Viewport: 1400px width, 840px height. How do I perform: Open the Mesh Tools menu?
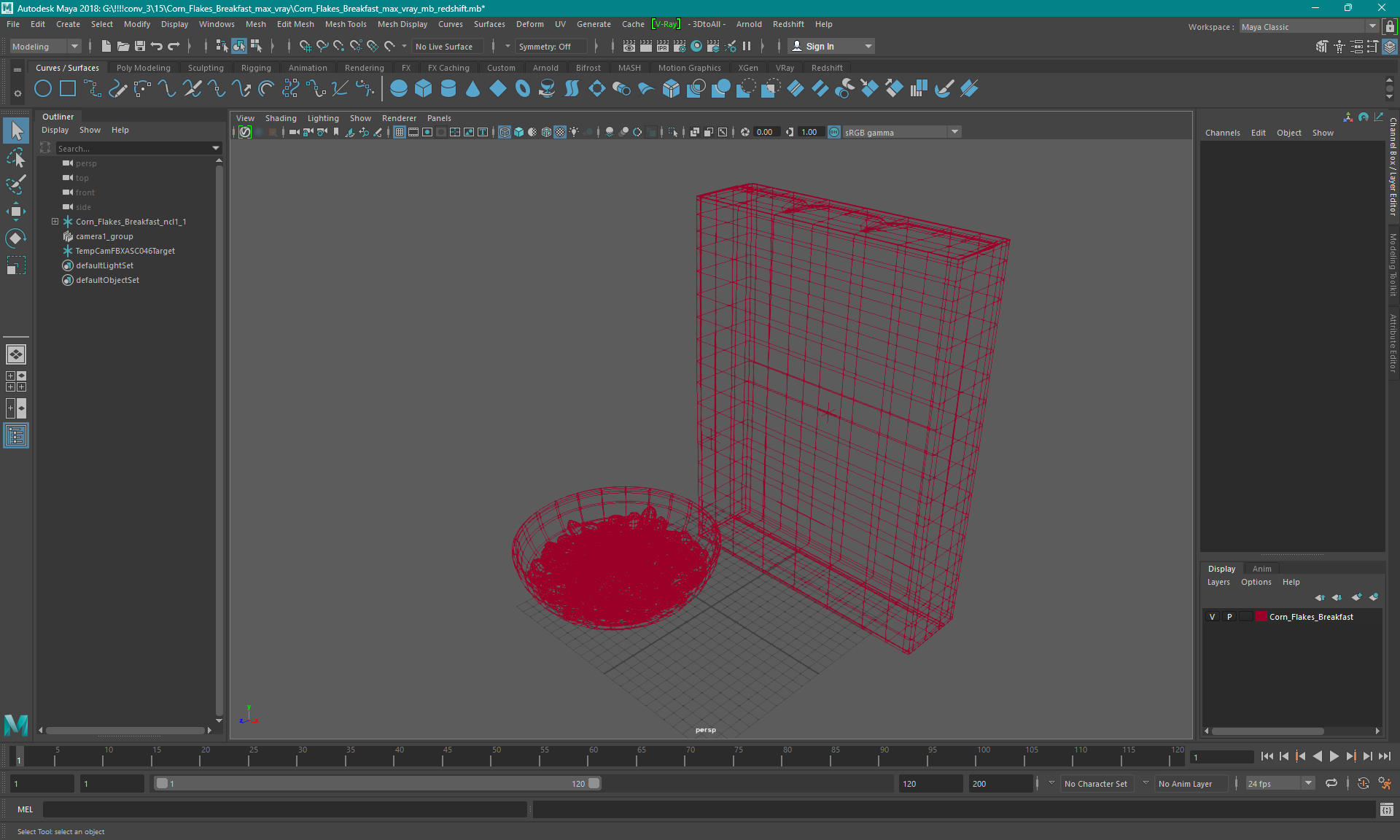(346, 24)
